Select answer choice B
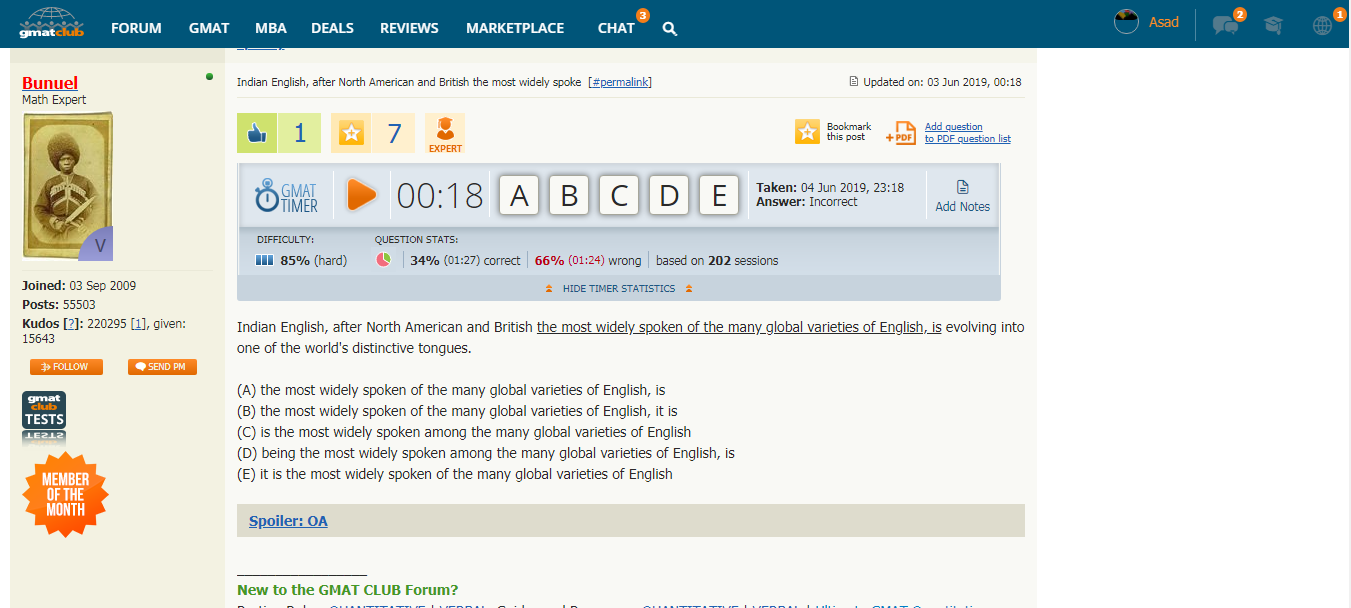This screenshot has height=608, width=1351. click(x=569, y=195)
